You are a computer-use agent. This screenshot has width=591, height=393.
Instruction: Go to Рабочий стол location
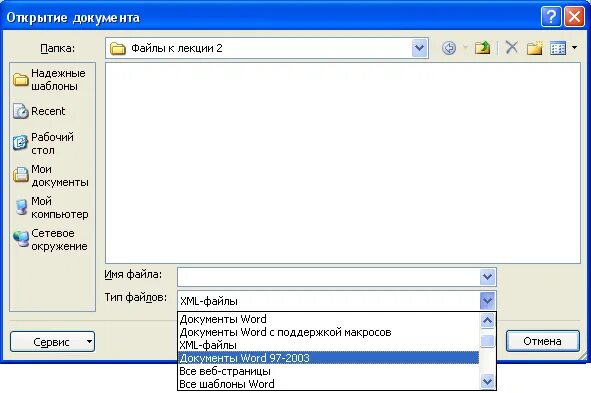[44, 143]
